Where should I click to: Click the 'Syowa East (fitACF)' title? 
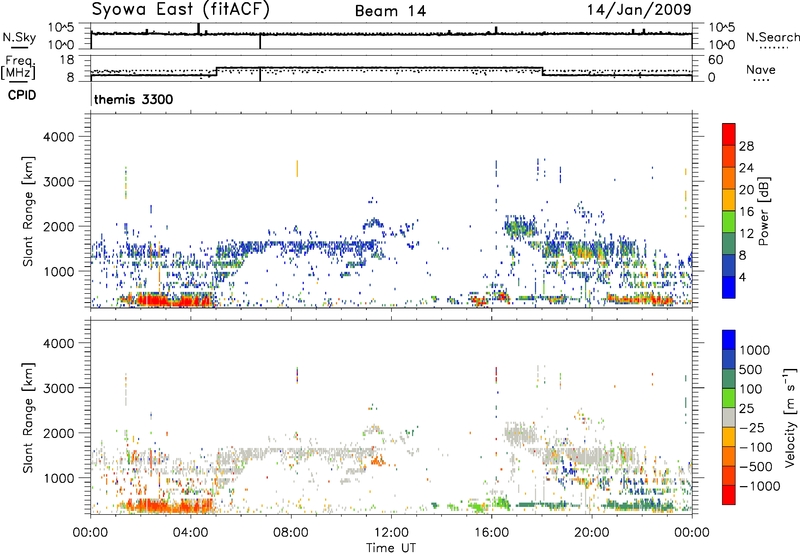(x=180, y=10)
